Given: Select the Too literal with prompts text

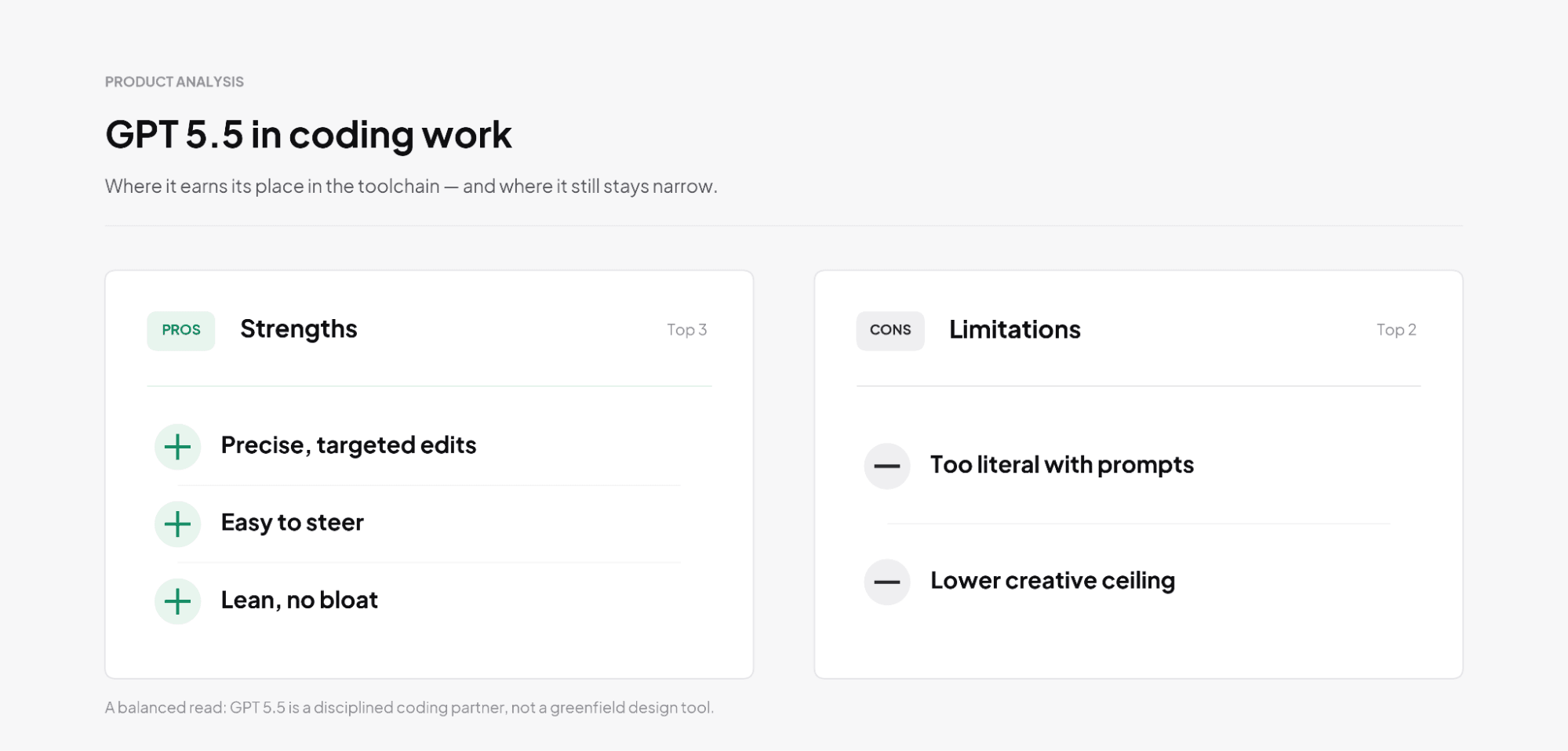Looking at the screenshot, I should coord(1062,465).
